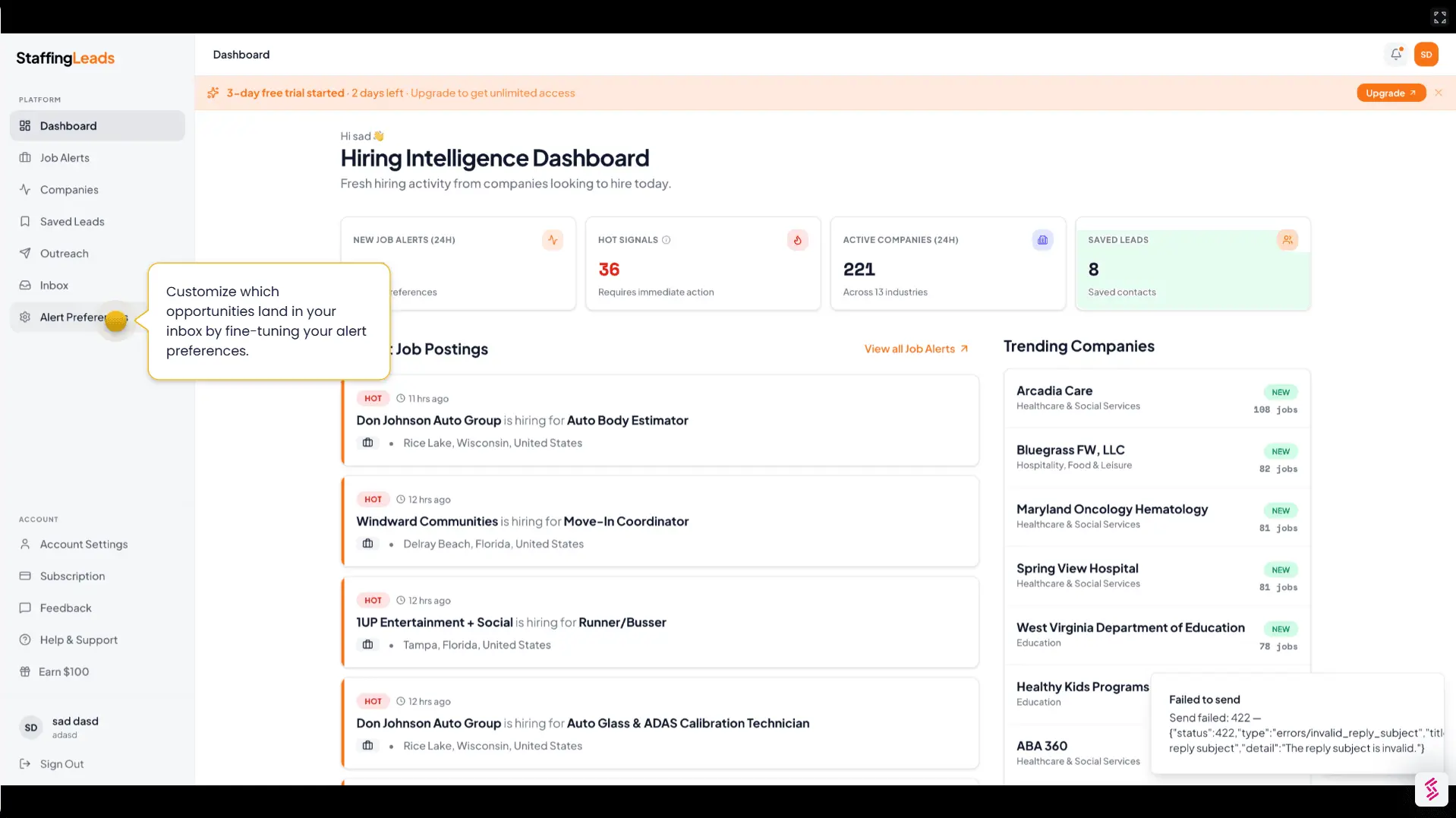1456x818 pixels.
Task: Open Saved Leads card showing 8
Action: (1193, 264)
